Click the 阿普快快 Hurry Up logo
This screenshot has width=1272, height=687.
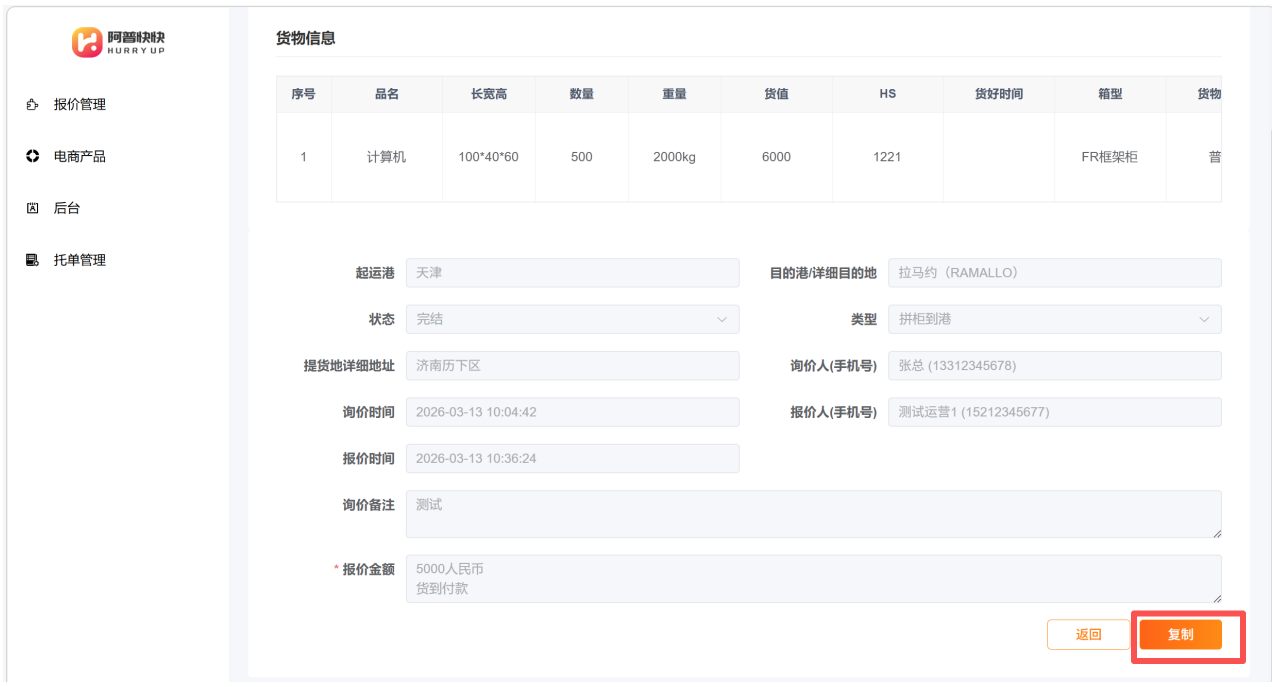pyautogui.click(x=118, y=41)
